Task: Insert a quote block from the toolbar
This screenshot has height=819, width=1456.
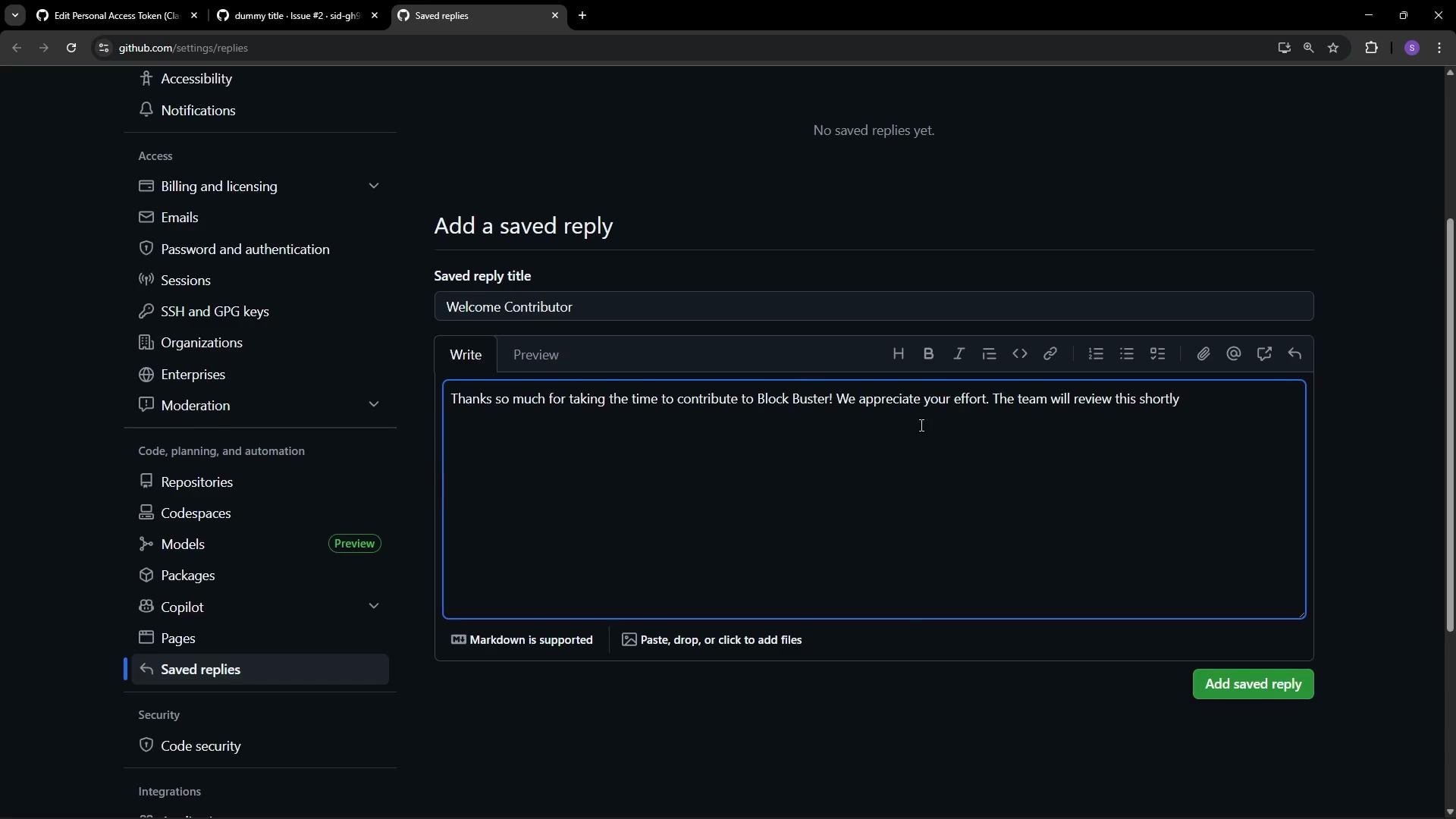Action: 989,354
